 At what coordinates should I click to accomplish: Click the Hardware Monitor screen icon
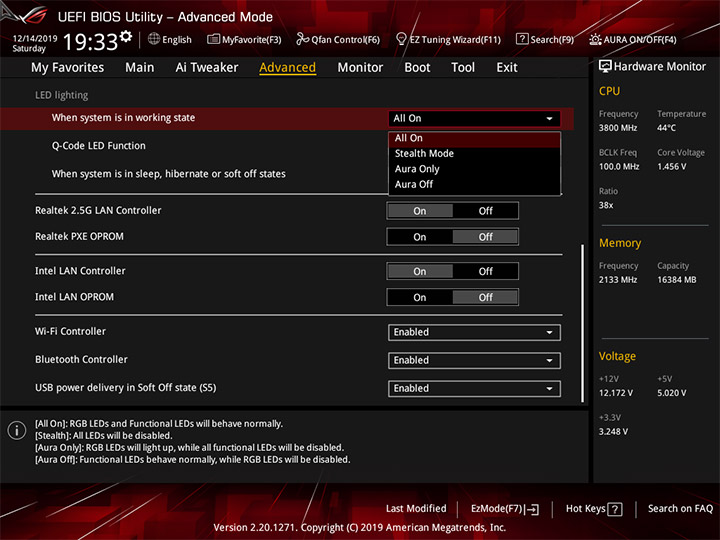[605, 66]
